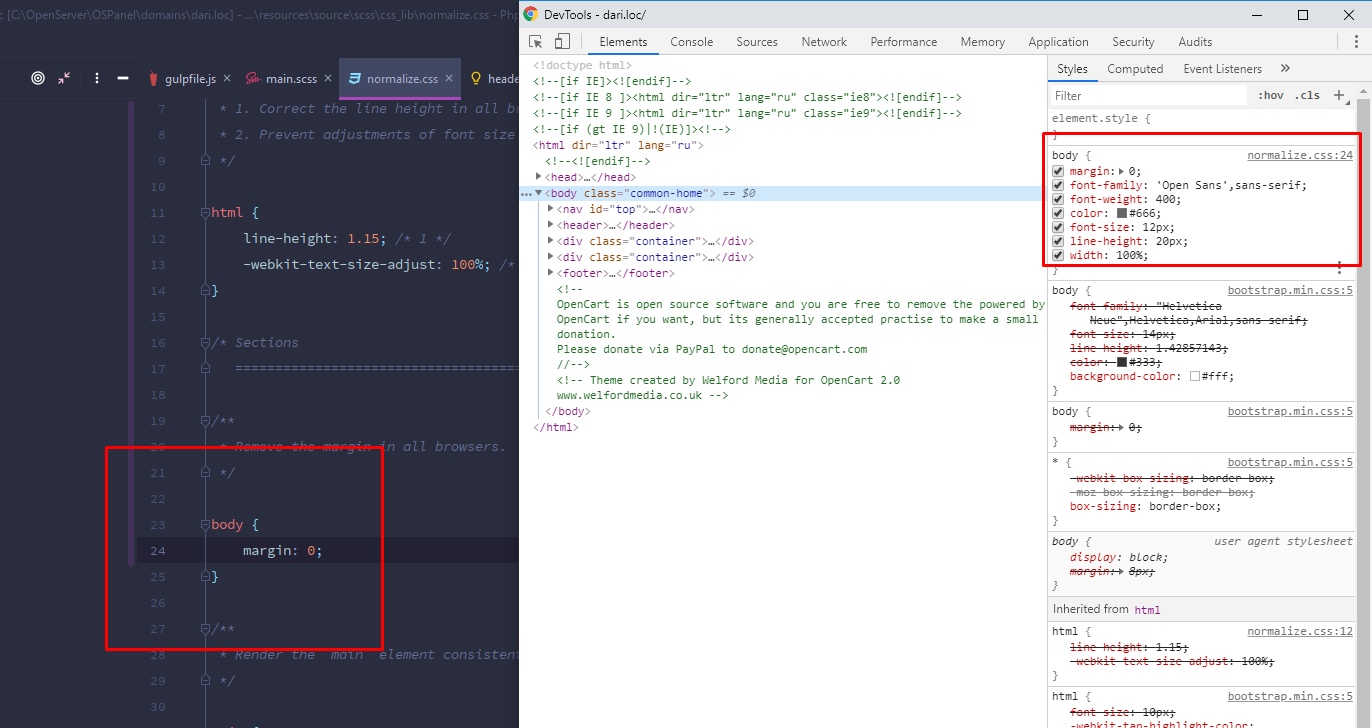This screenshot has height=728, width=1372.
Task: Close the gulpfile.js tab
Action: pyautogui.click(x=227, y=79)
